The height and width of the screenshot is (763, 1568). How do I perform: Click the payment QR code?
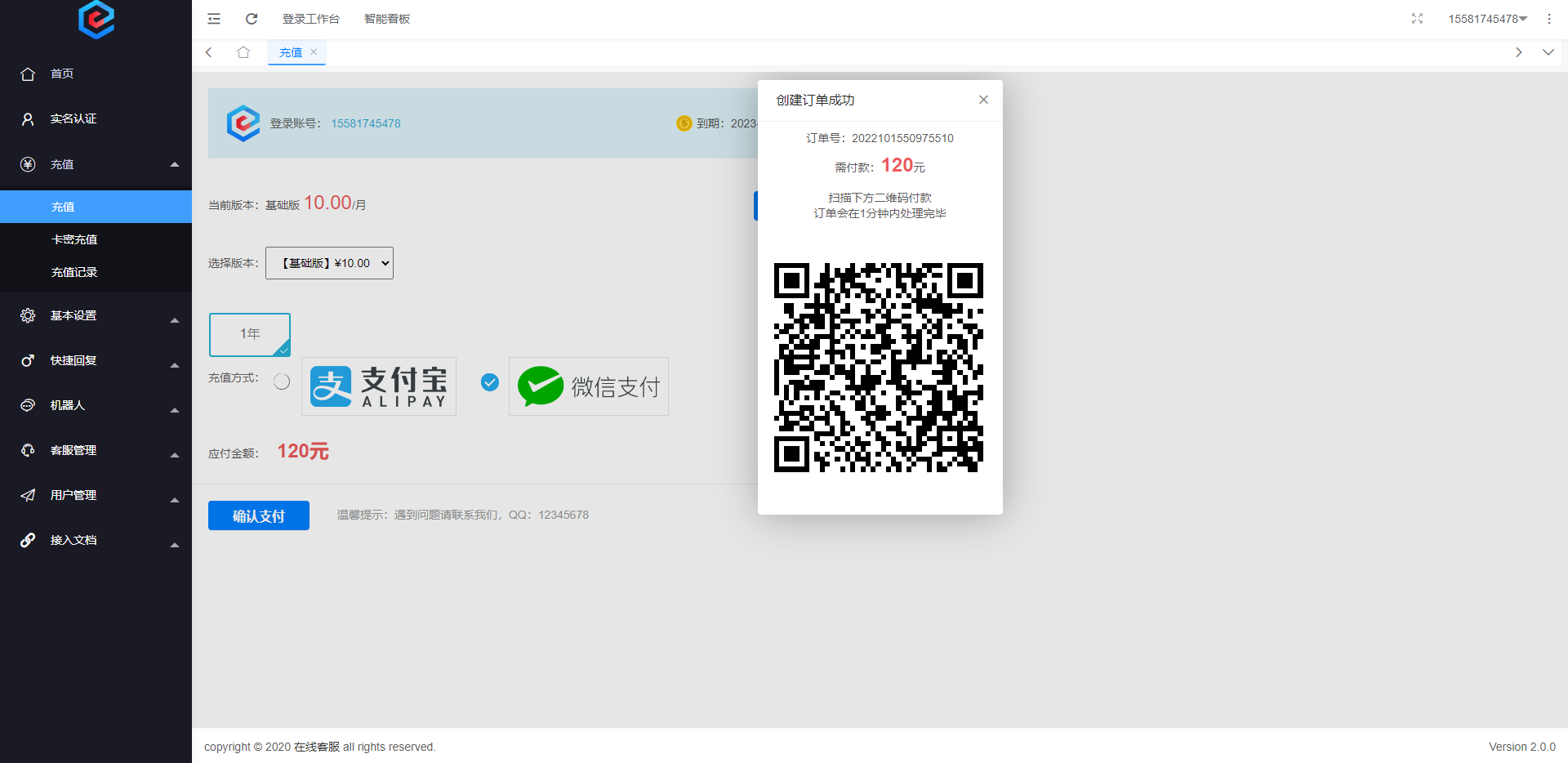pyautogui.click(x=879, y=368)
